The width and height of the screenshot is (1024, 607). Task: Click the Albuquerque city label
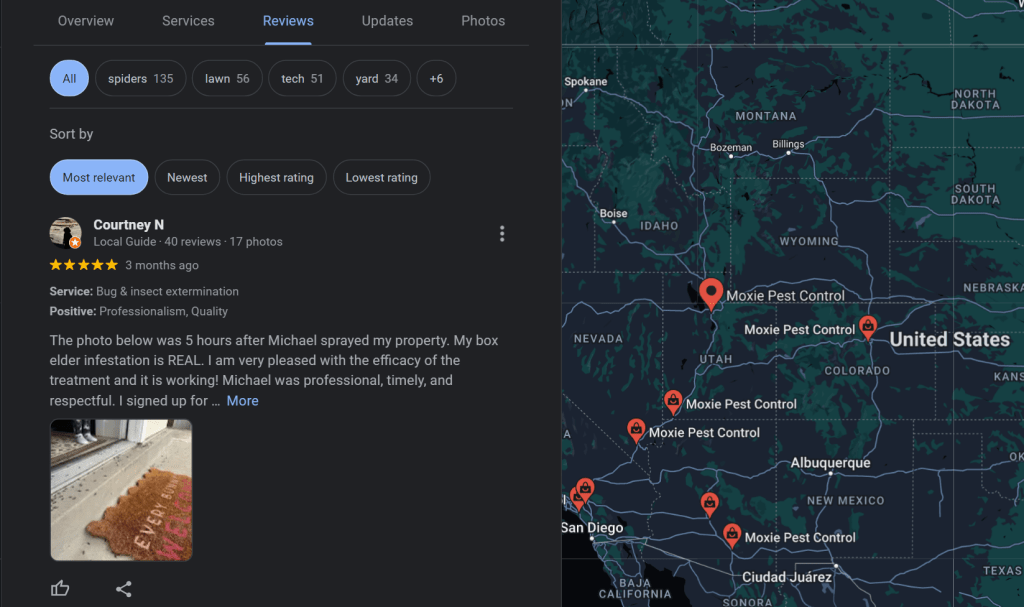click(x=831, y=463)
